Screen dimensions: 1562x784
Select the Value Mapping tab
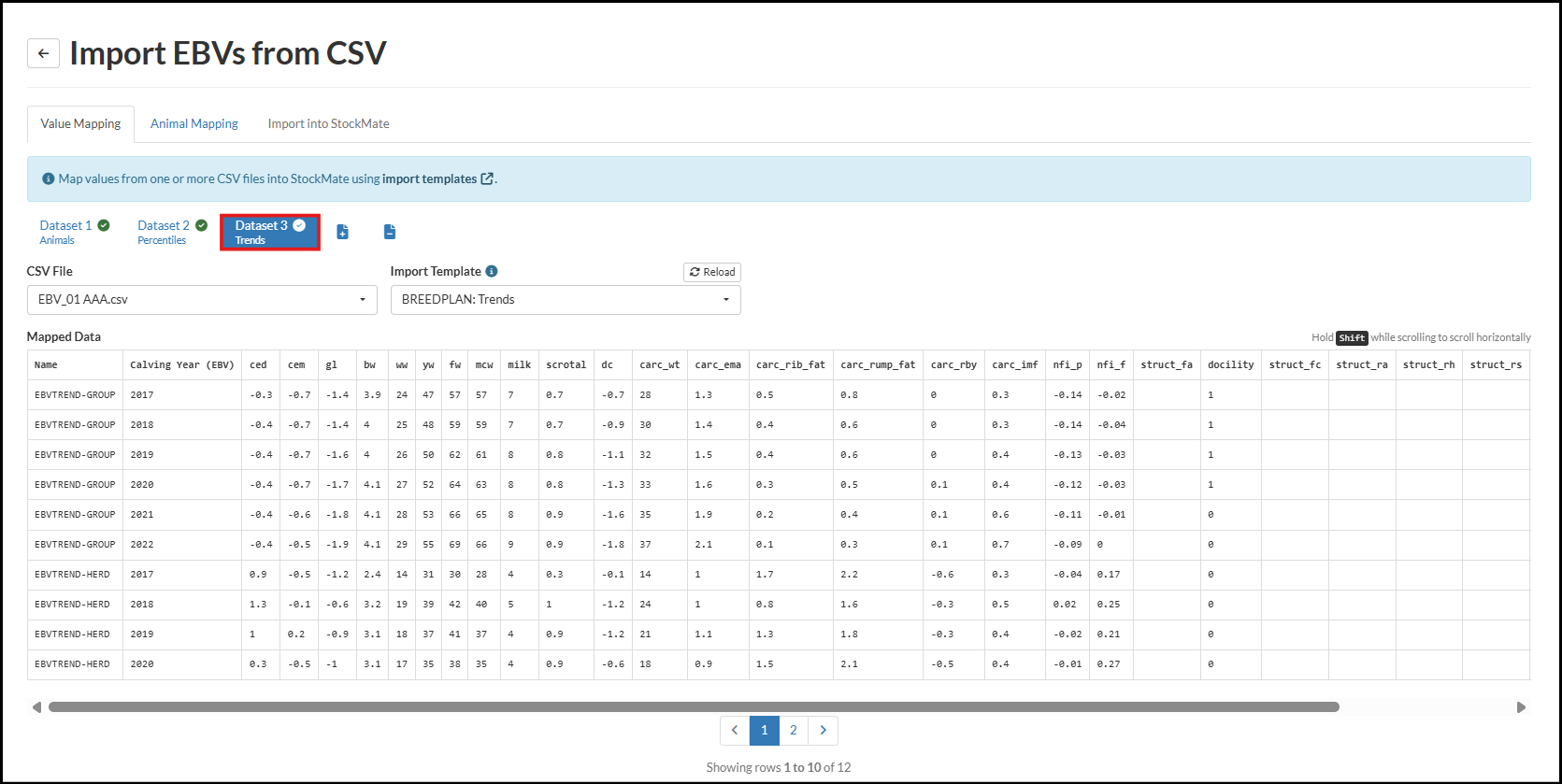80,123
